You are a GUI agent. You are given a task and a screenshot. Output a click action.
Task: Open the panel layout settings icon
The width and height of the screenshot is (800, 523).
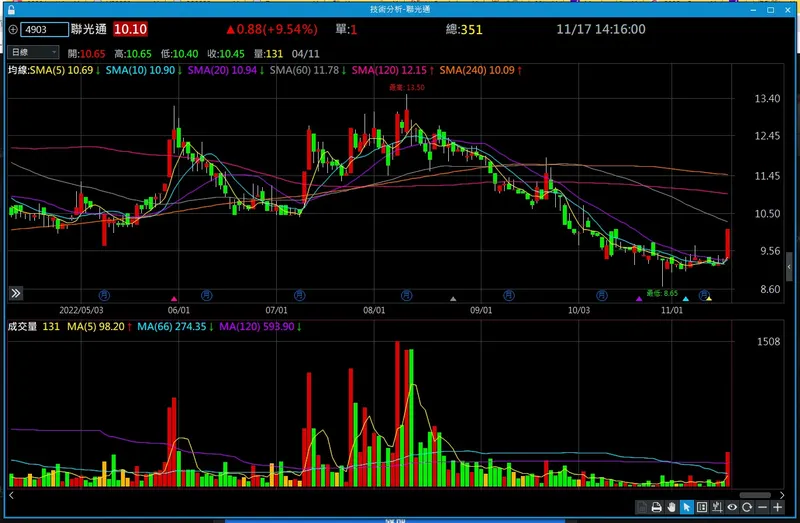pos(702,507)
